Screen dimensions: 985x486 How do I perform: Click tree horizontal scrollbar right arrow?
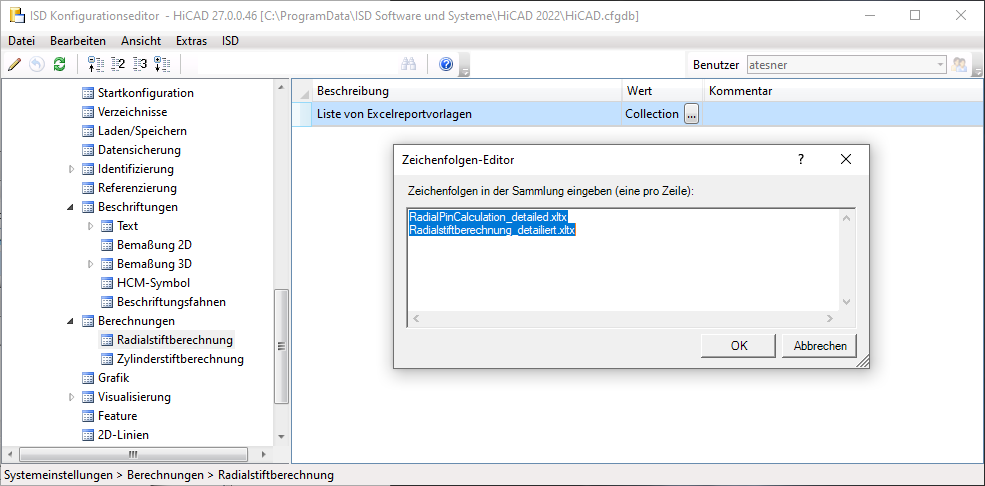(x=264, y=454)
